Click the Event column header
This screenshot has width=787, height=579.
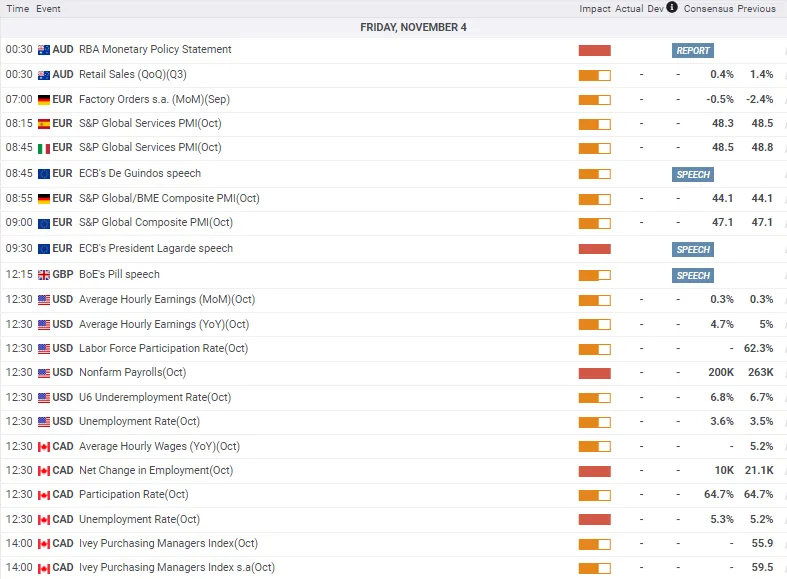click(x=48, y=9)
